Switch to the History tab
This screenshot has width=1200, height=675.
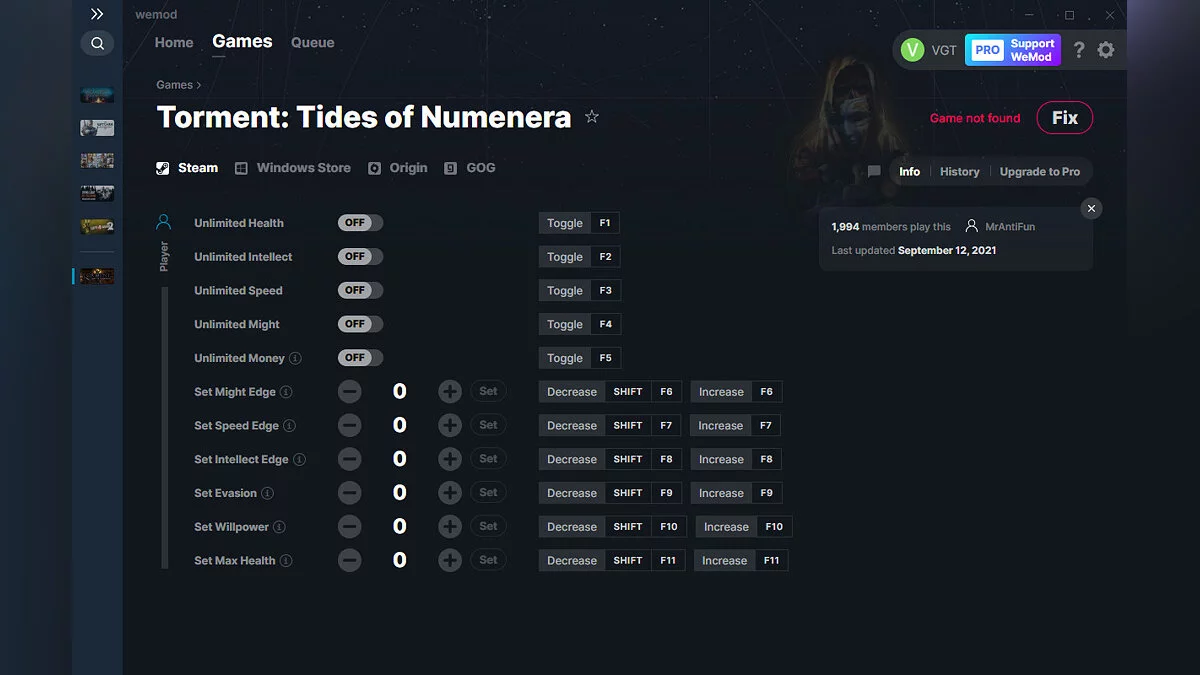tap(959, 171)
